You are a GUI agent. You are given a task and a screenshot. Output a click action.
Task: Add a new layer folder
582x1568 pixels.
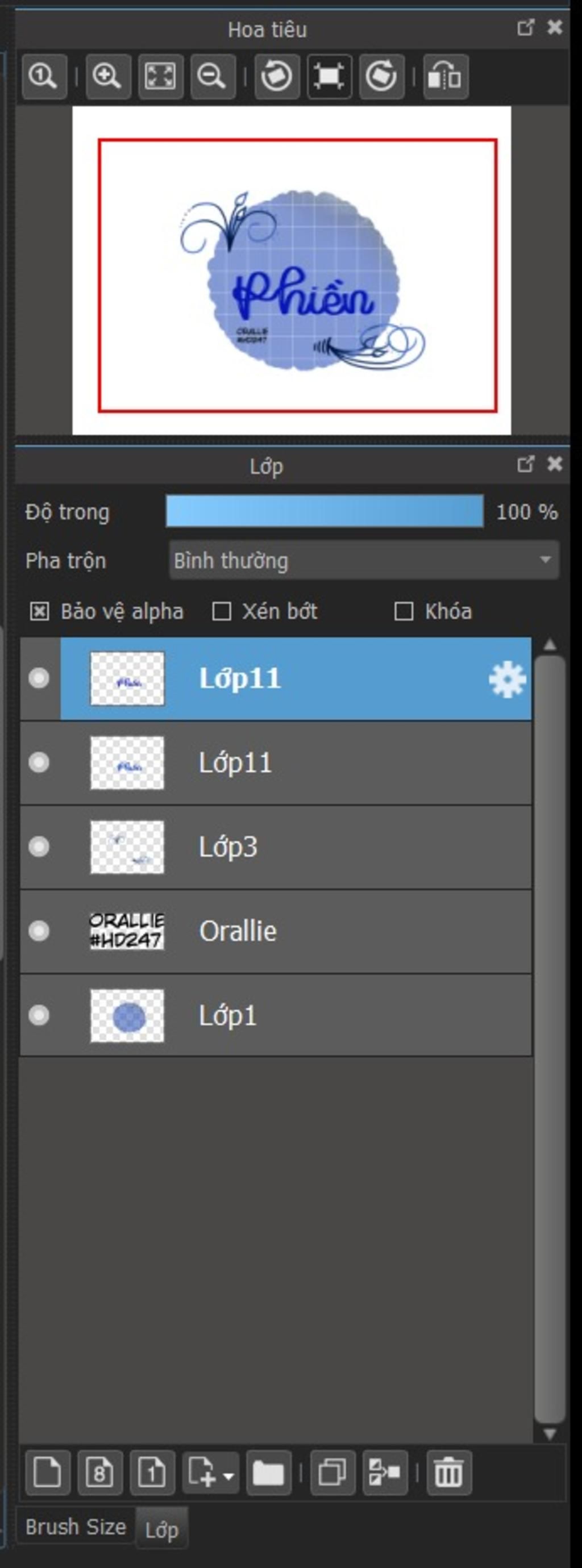[x=268, y=1473]
